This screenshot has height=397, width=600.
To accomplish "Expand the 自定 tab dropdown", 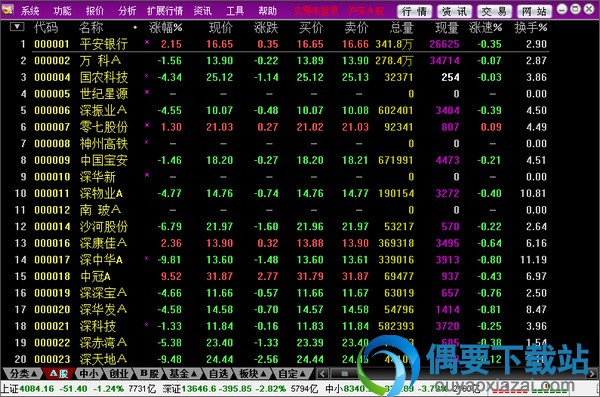I will tap(292, 373).
